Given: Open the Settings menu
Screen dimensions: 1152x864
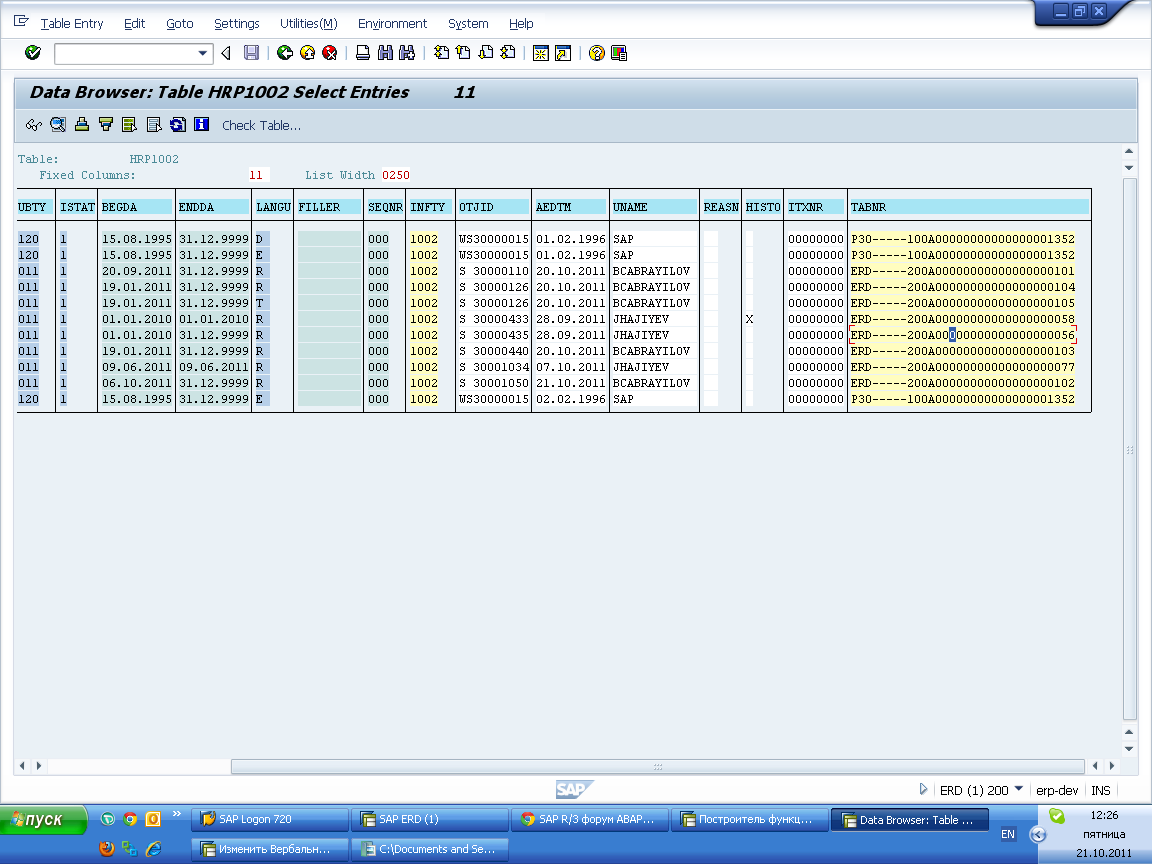Looking at the screenshot, I should 237,24.
